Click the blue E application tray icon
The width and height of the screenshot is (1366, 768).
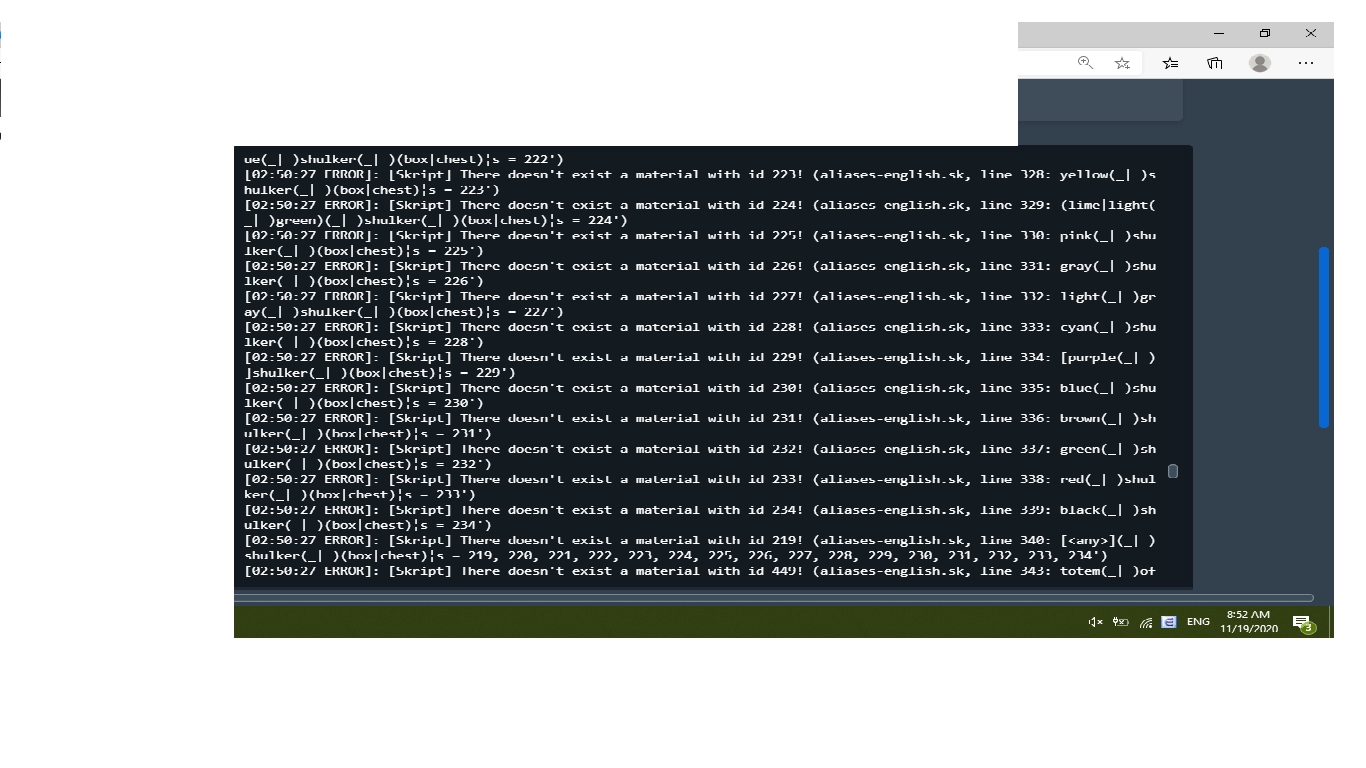click(x=1169, y=621)
